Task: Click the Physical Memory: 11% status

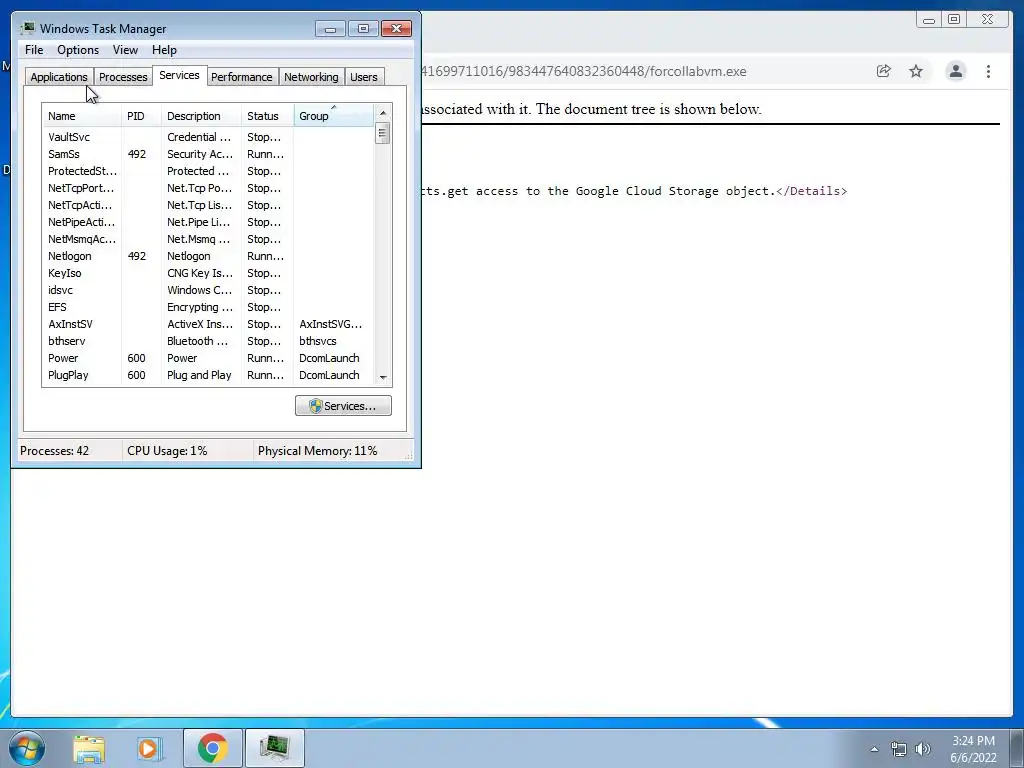Action: [317, 451]
